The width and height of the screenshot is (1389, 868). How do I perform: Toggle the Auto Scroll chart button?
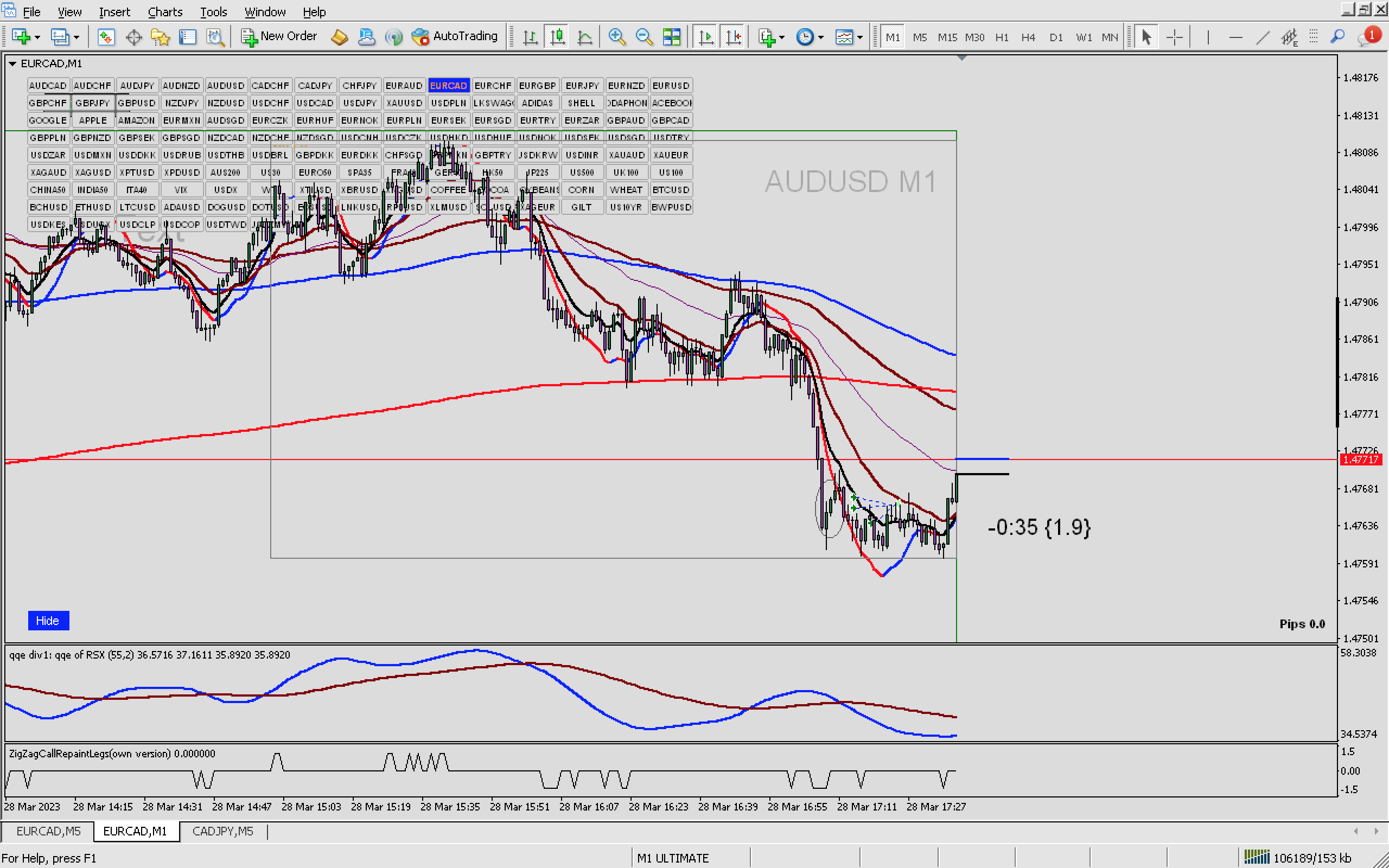coord(706,37)
